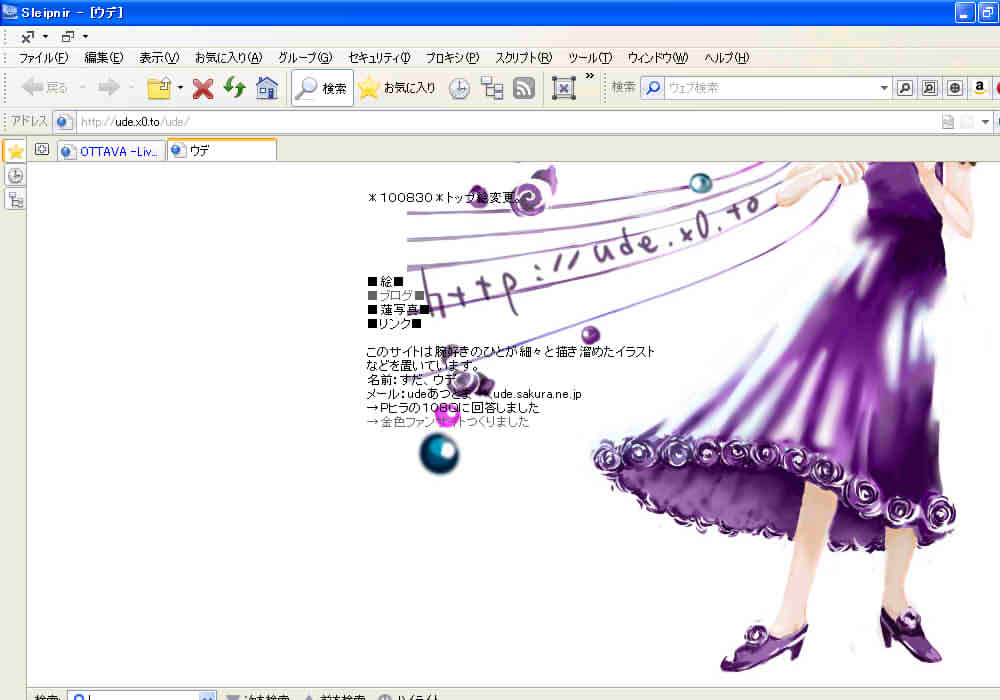Click the document icon in address bar

pyautogui.click(x=948, y=122)
